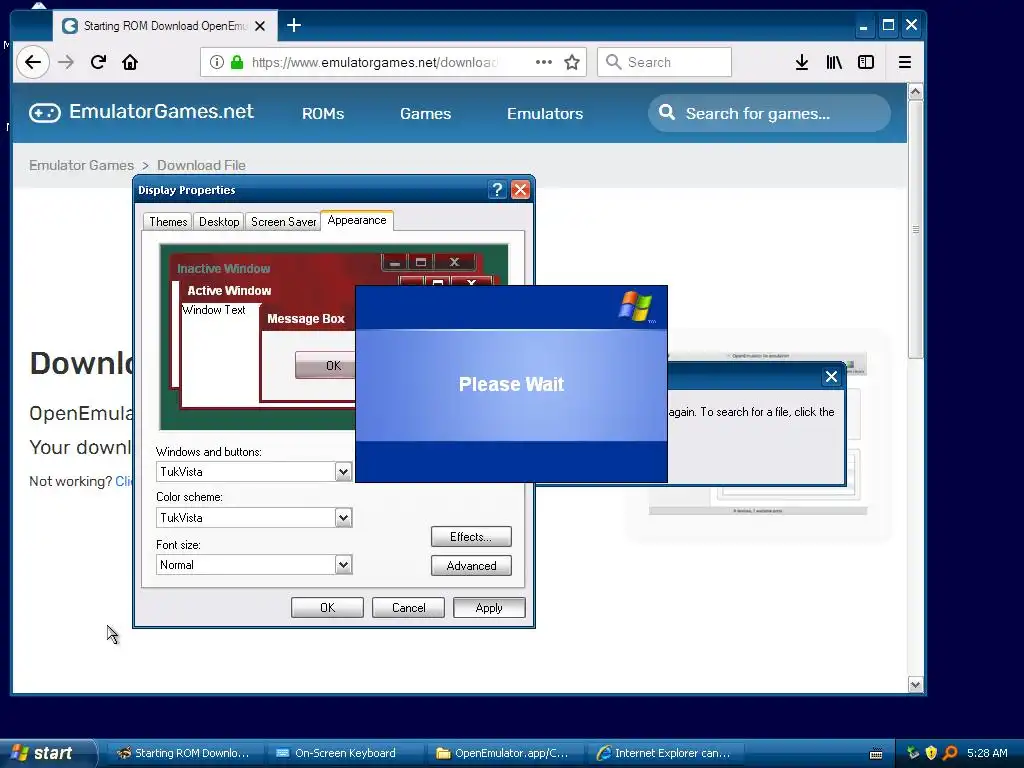1024x768 pixels.
Task: Click the green arrows tray icon
Action: pyautogui.click(x=913, y=753)
